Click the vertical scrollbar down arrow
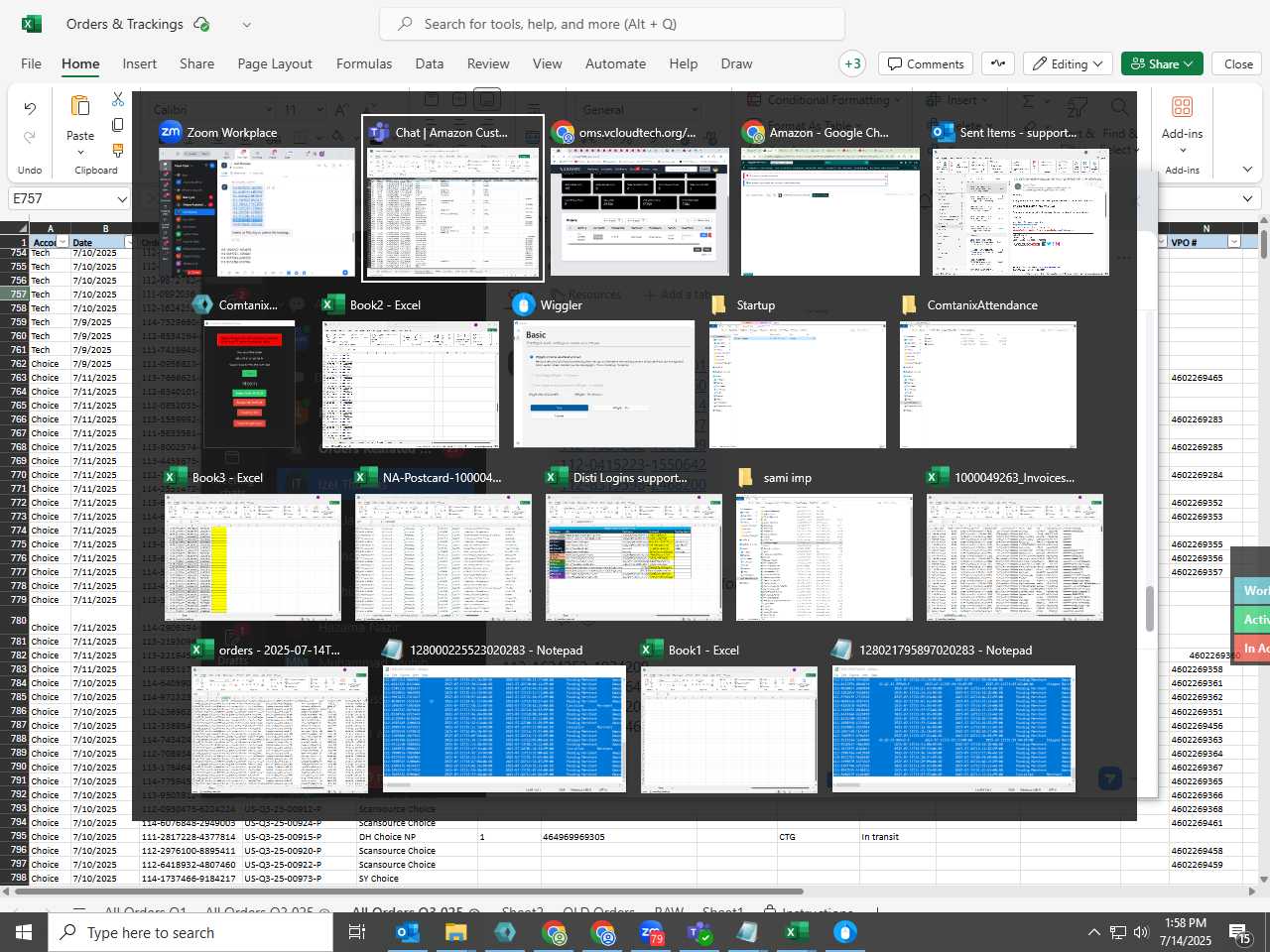This screenshot has width=1270, height=952. (1263, 879)
